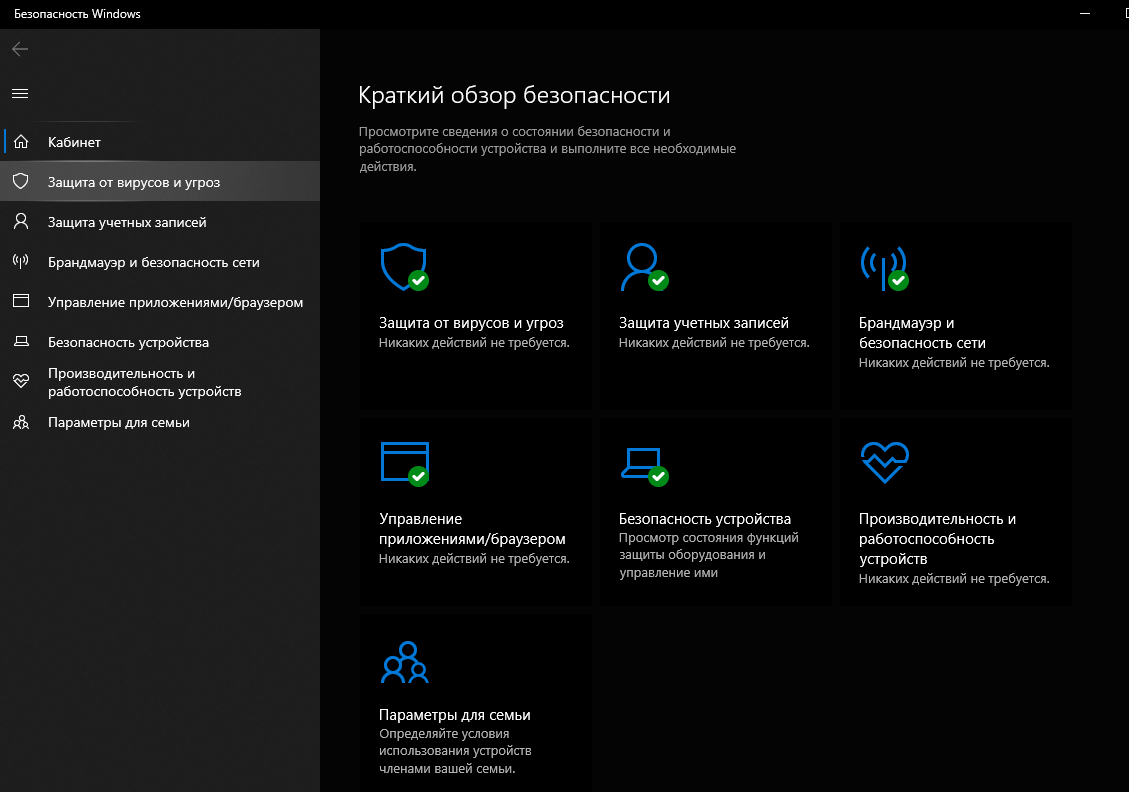Click heart icon beside Производительность in sidebar
The height and width of the screenshot is (792, 1129).
(21, 381)
